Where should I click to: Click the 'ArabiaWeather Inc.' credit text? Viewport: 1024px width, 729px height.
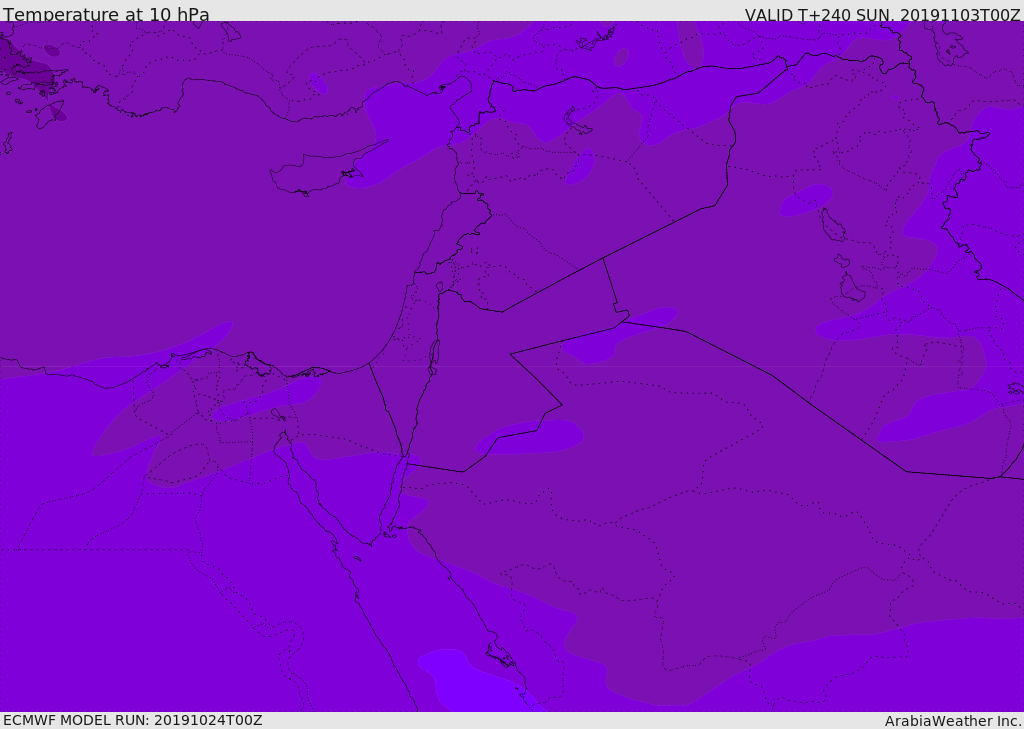(x=953, y=721)
